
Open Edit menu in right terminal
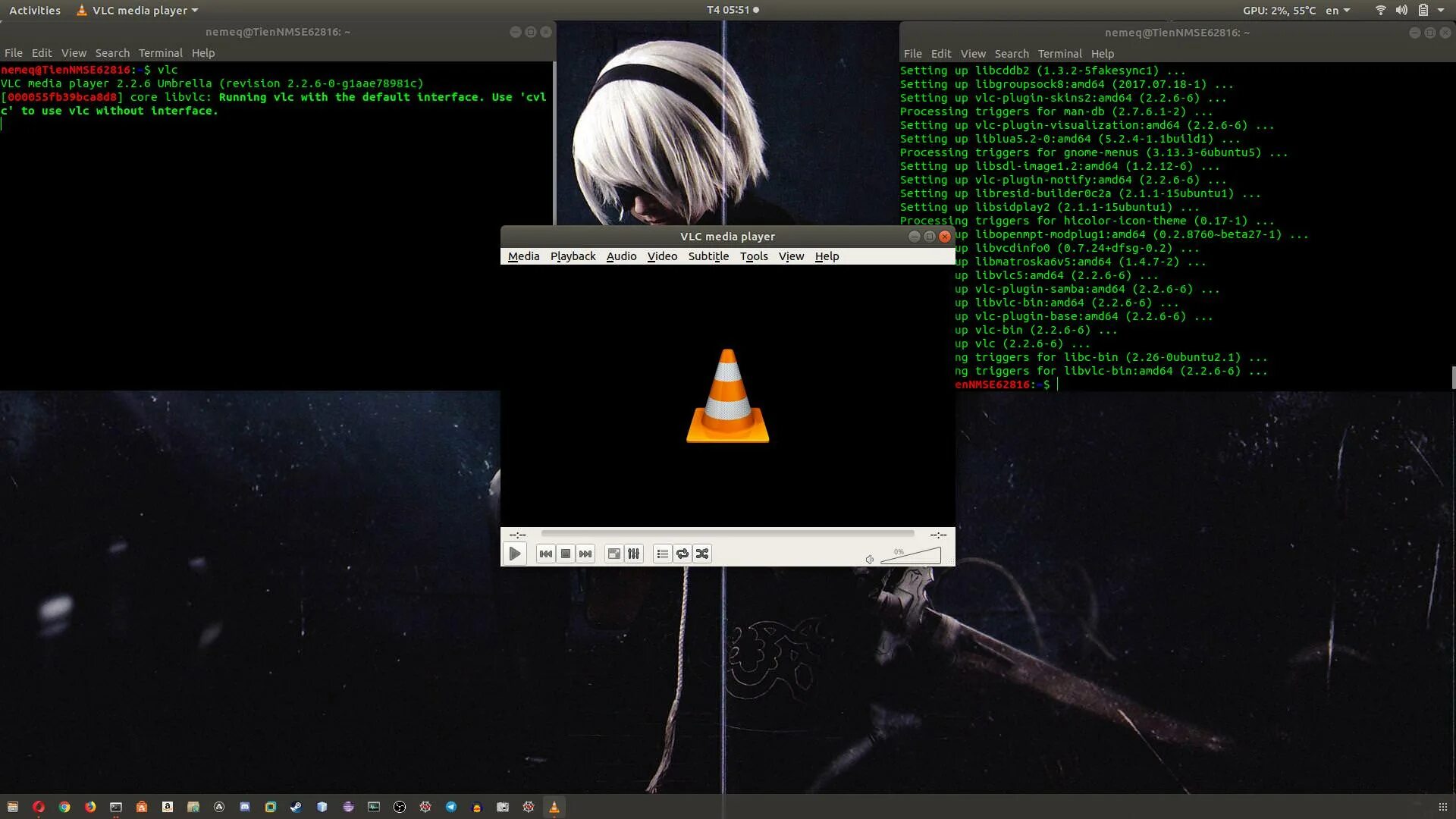[941, 54]
